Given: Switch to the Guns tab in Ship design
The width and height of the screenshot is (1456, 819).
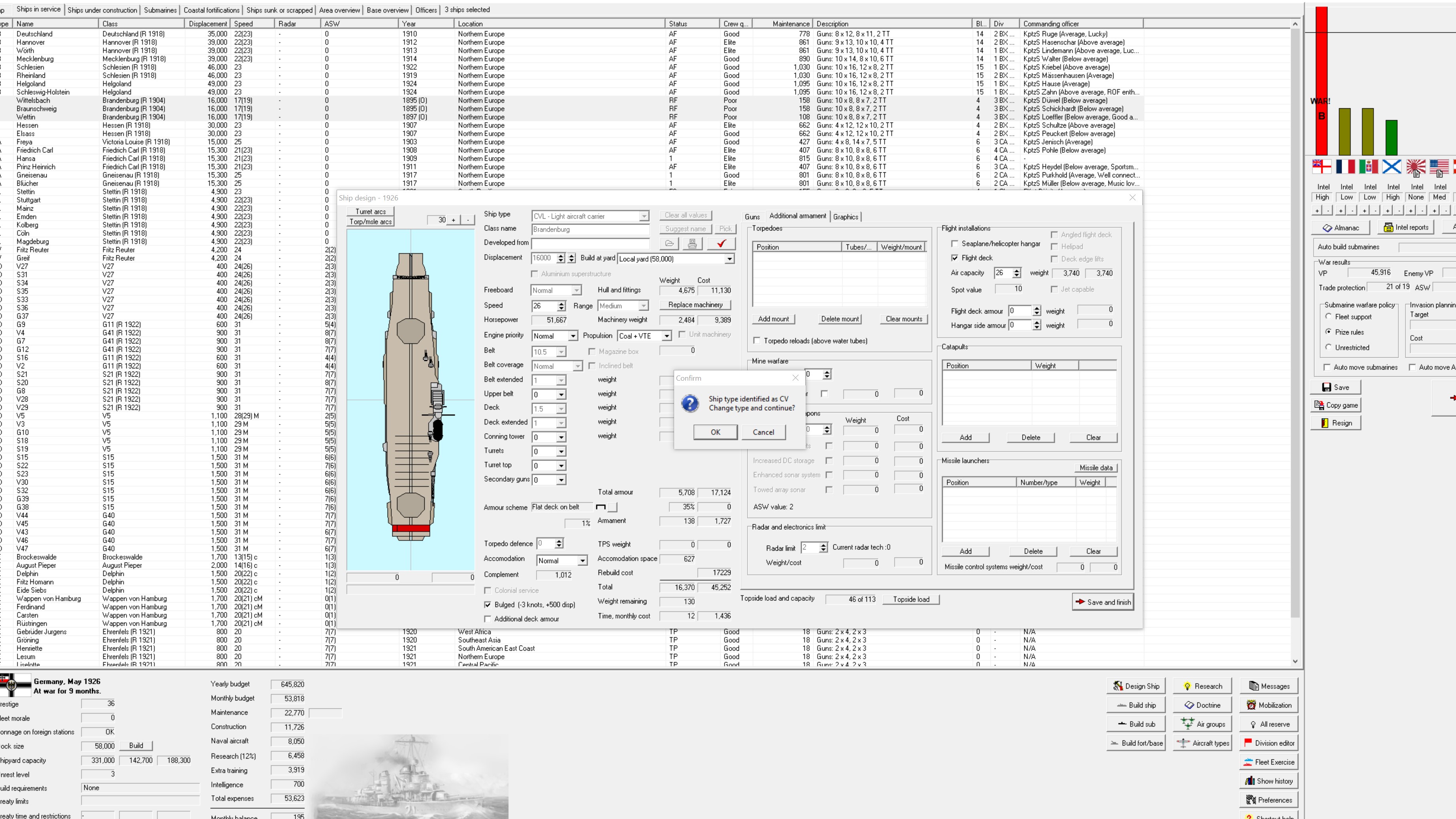Looking at the screenshot, I should pyautogui.click(x=752, y=217).
